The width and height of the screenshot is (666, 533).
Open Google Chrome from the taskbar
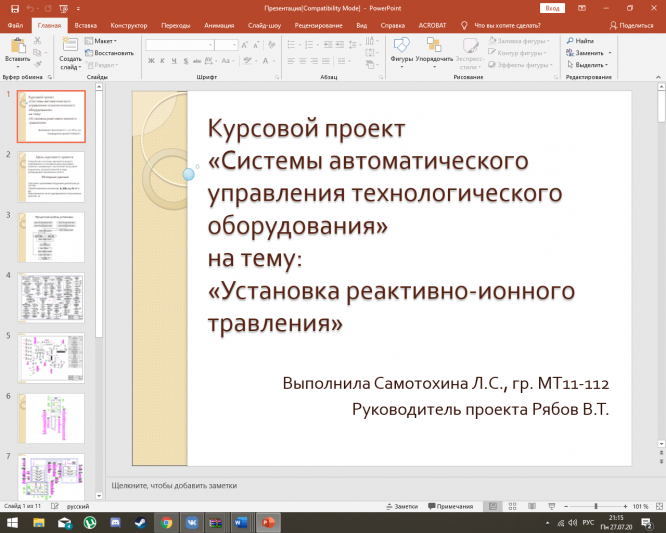pos(166,522)
